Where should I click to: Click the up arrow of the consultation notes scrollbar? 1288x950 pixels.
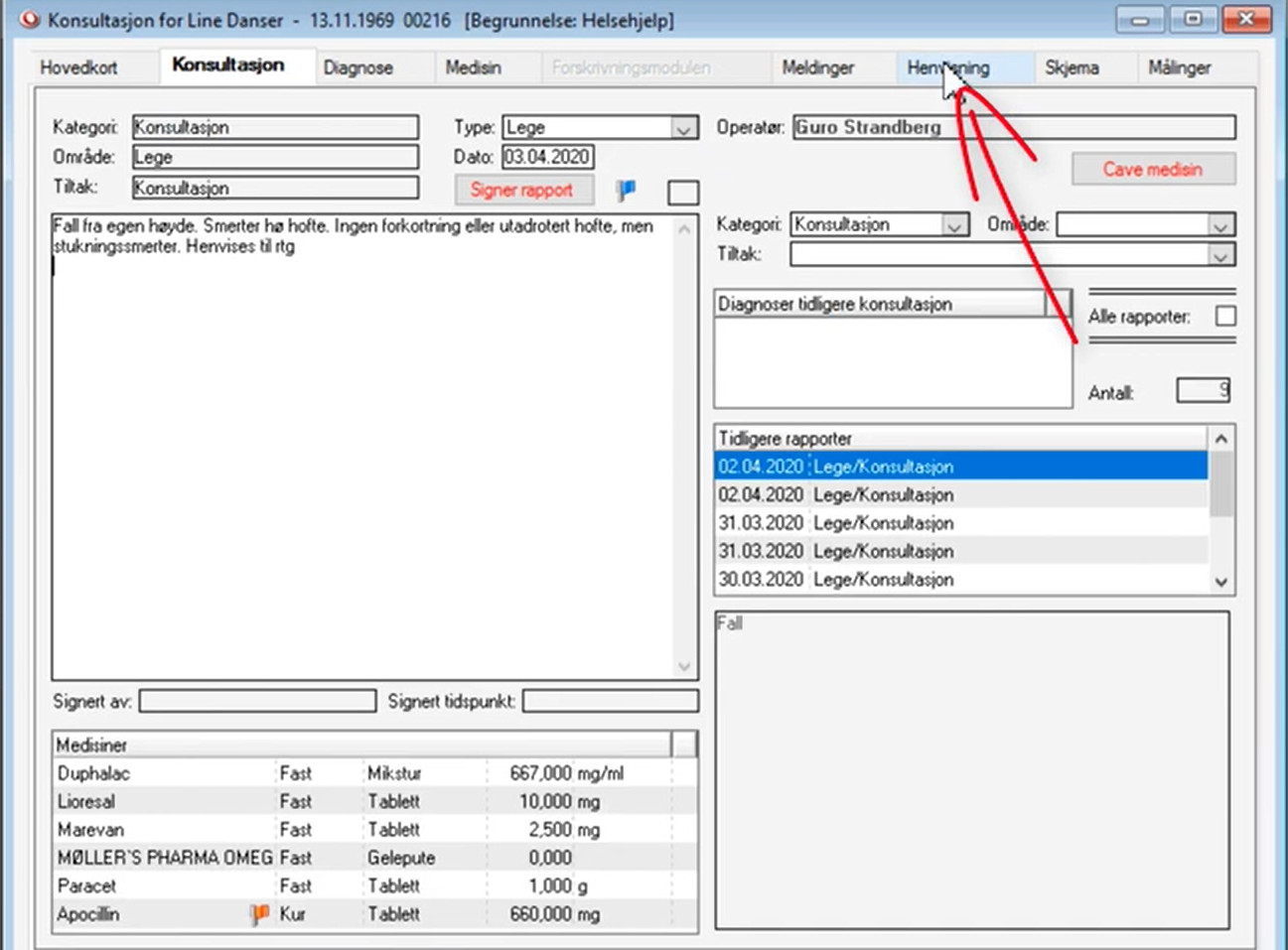coord(684,228)
